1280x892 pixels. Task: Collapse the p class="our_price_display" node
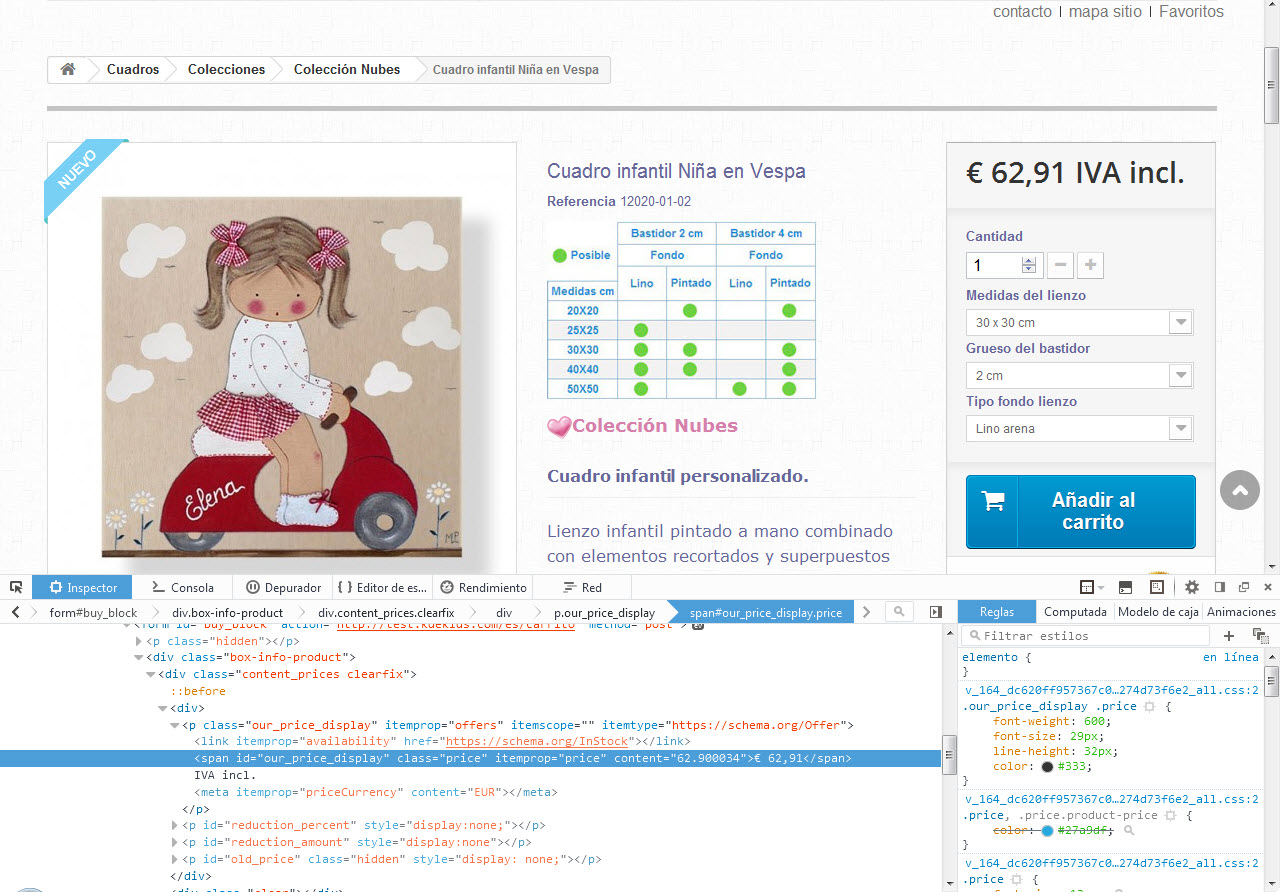pos(175,725)
